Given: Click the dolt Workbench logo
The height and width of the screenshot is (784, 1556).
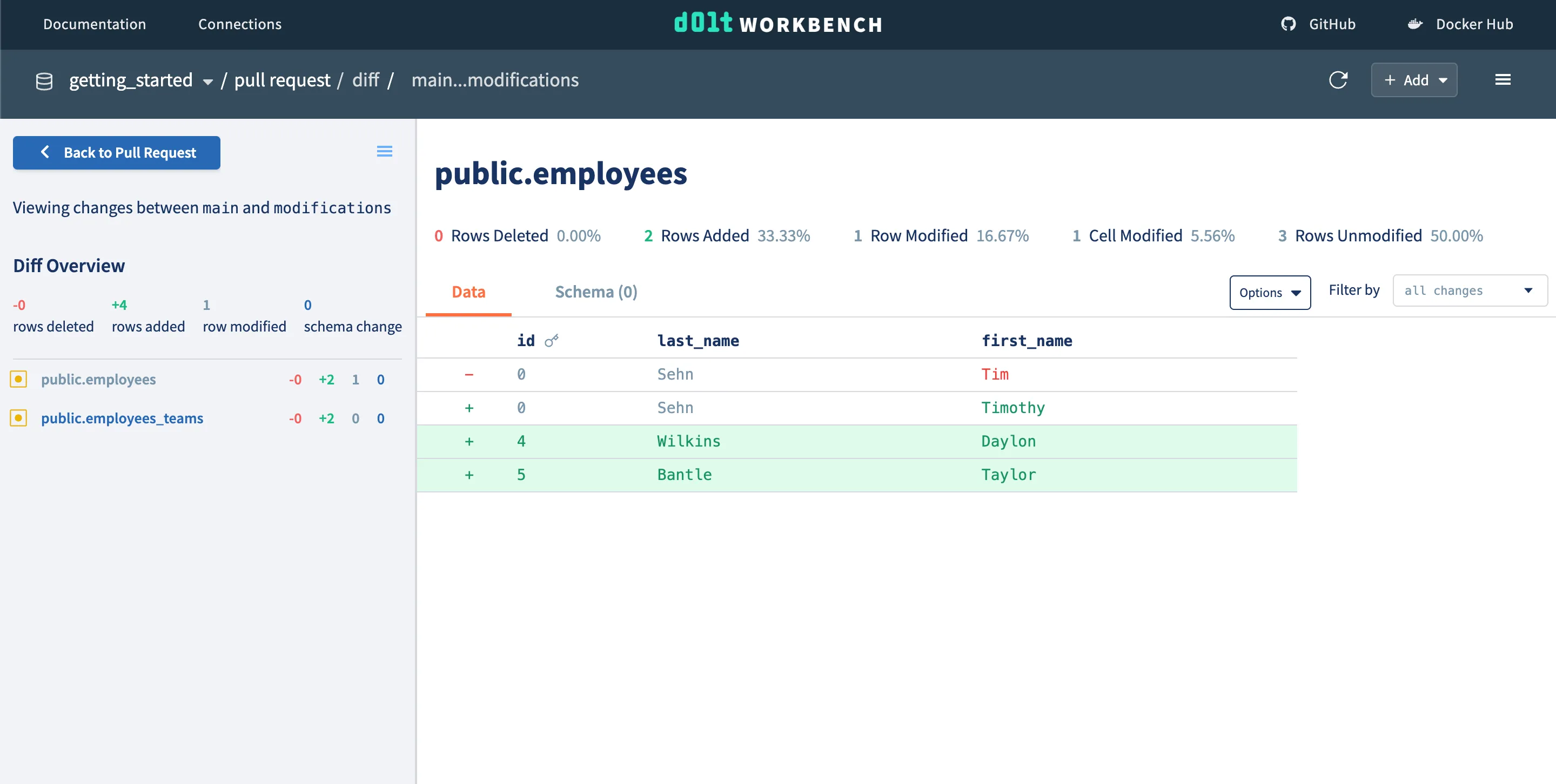Looking at the screenshot, I should point(778,24).
